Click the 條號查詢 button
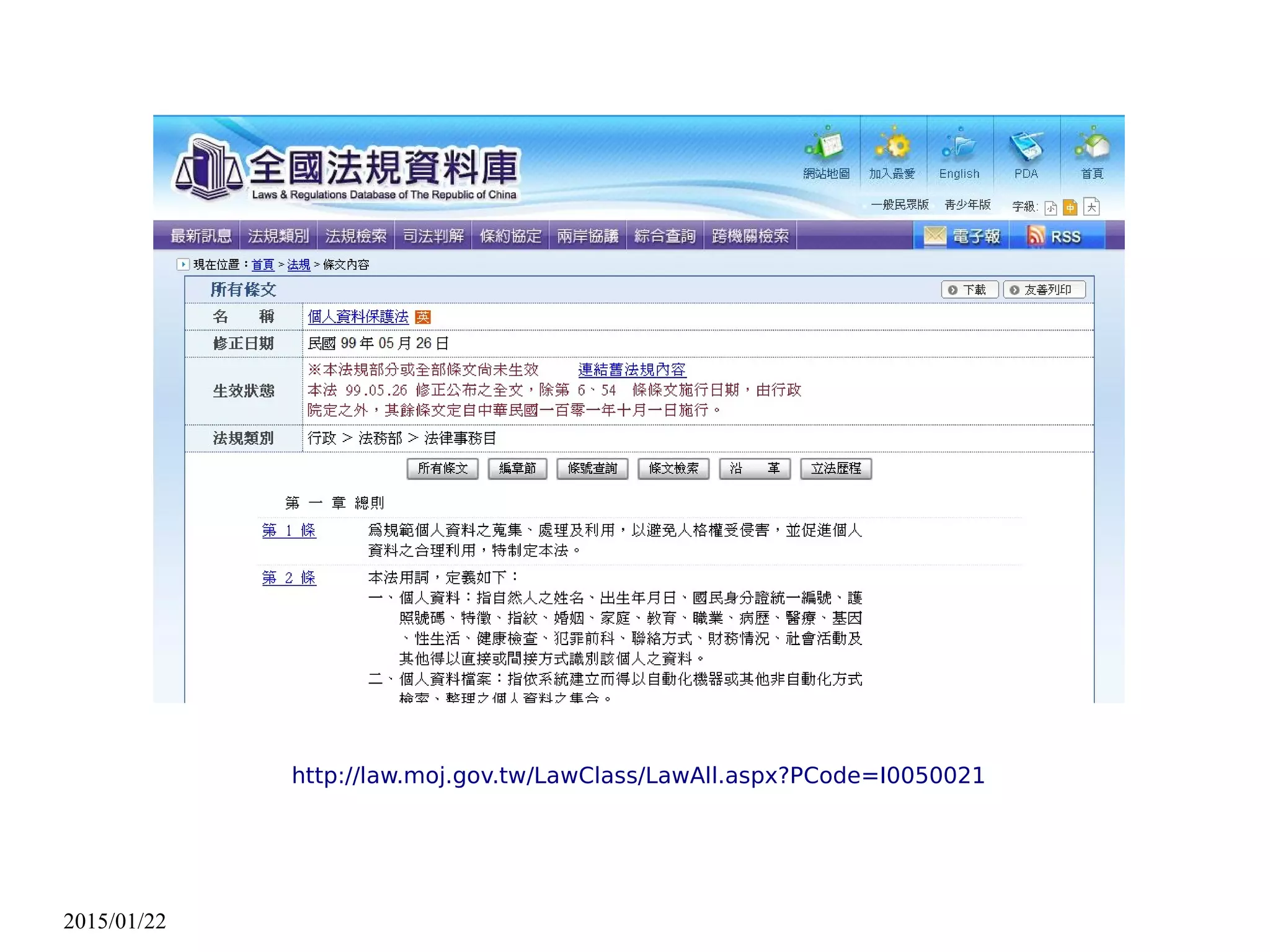Viewport: 1270px width, 952px height. (x=592, y=469)
